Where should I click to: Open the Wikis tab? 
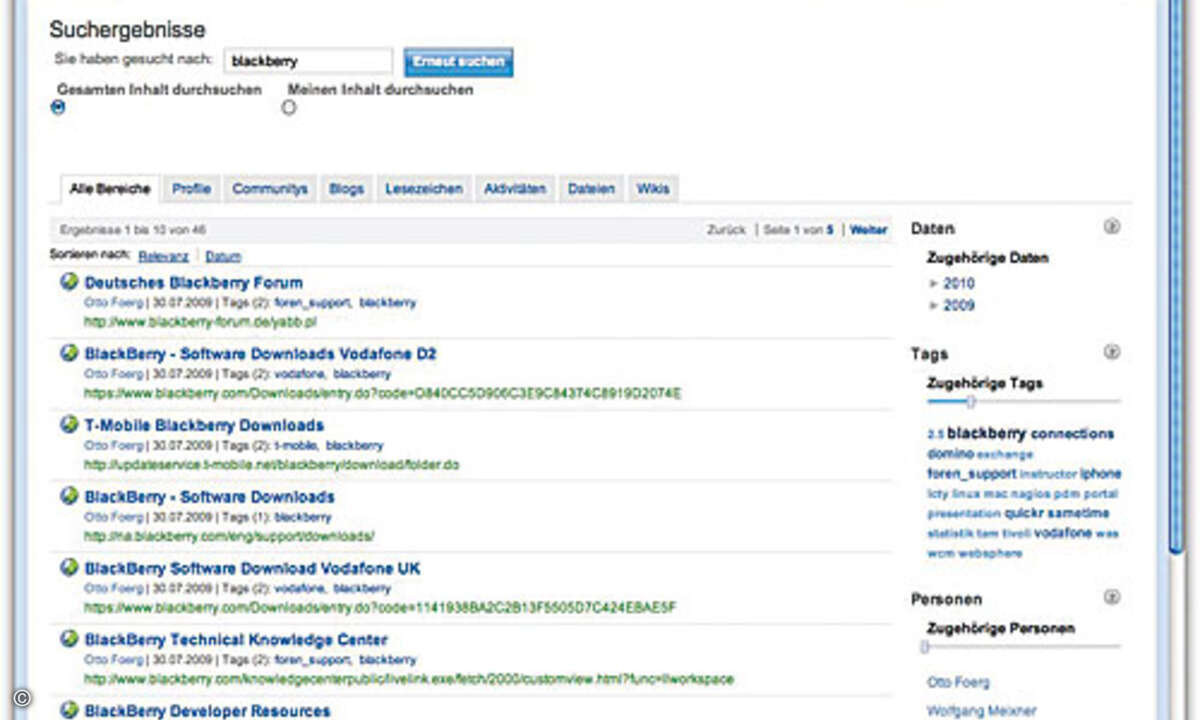coord(653,188)
